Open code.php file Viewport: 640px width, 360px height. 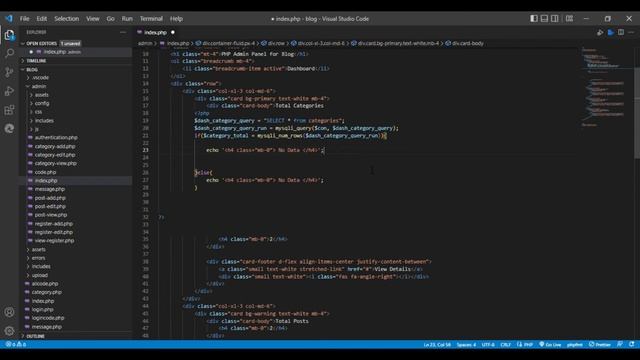tap(45, 172)
